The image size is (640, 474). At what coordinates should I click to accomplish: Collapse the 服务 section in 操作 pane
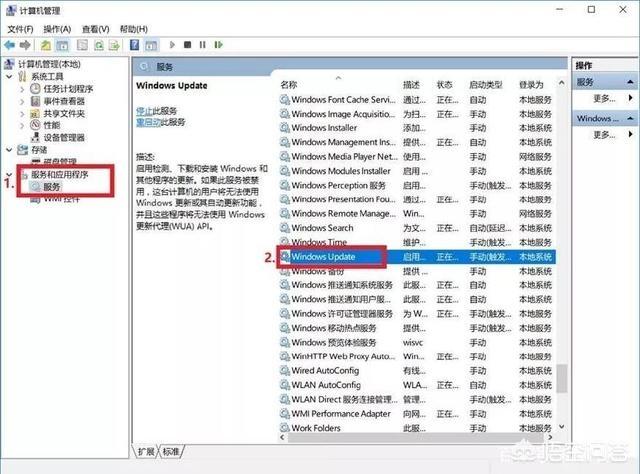630,82
